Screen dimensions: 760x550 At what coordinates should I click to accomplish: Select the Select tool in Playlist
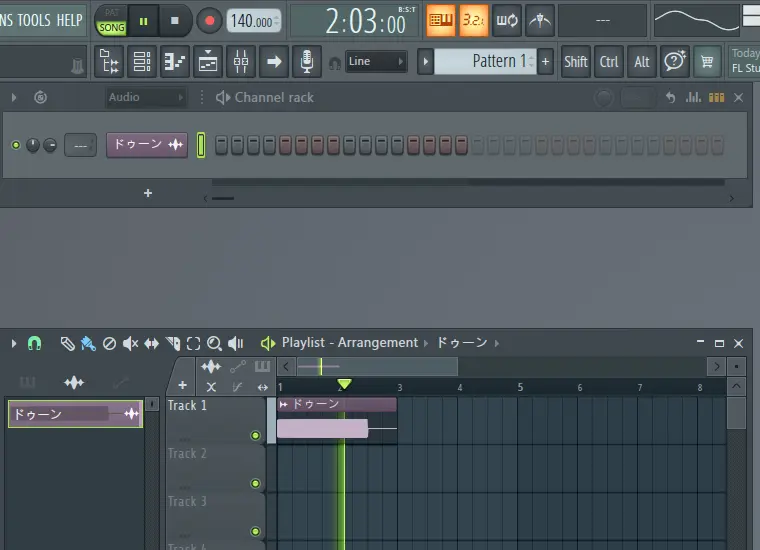pyautogui.click(x=193, y=344)
